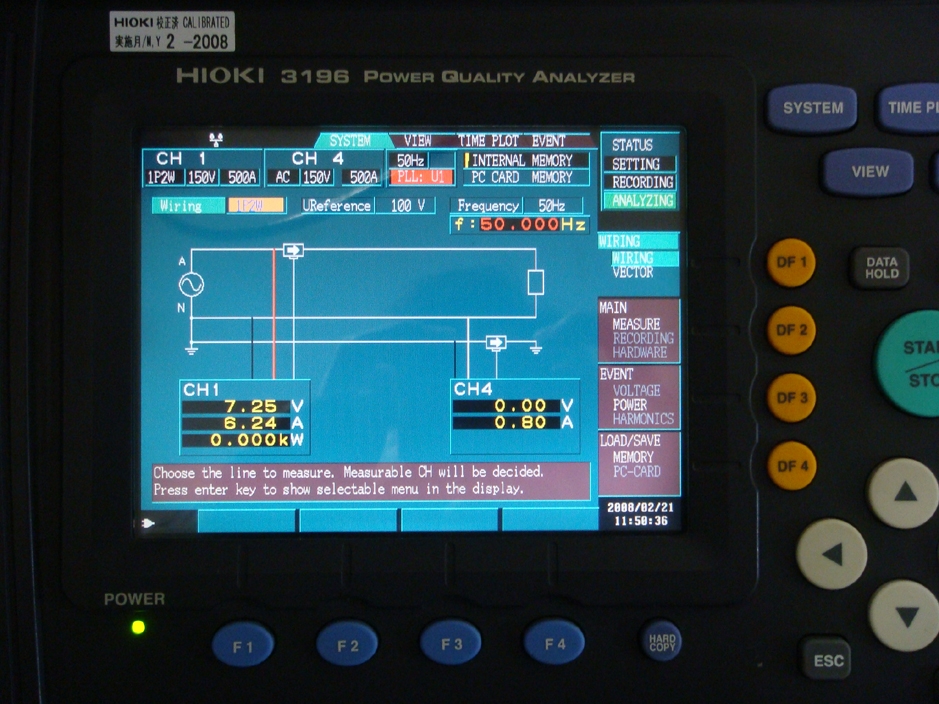This screenshot has width=939, height=704.
Task: Click the date and time display
Action: point(640,514)
